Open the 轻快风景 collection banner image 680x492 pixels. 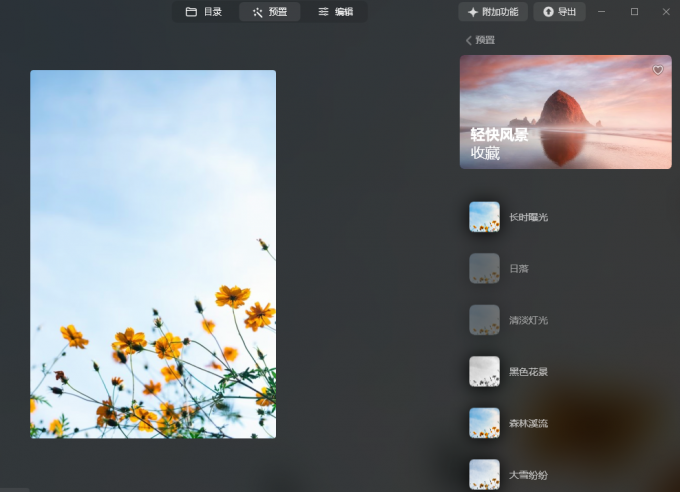click(566, 112)
